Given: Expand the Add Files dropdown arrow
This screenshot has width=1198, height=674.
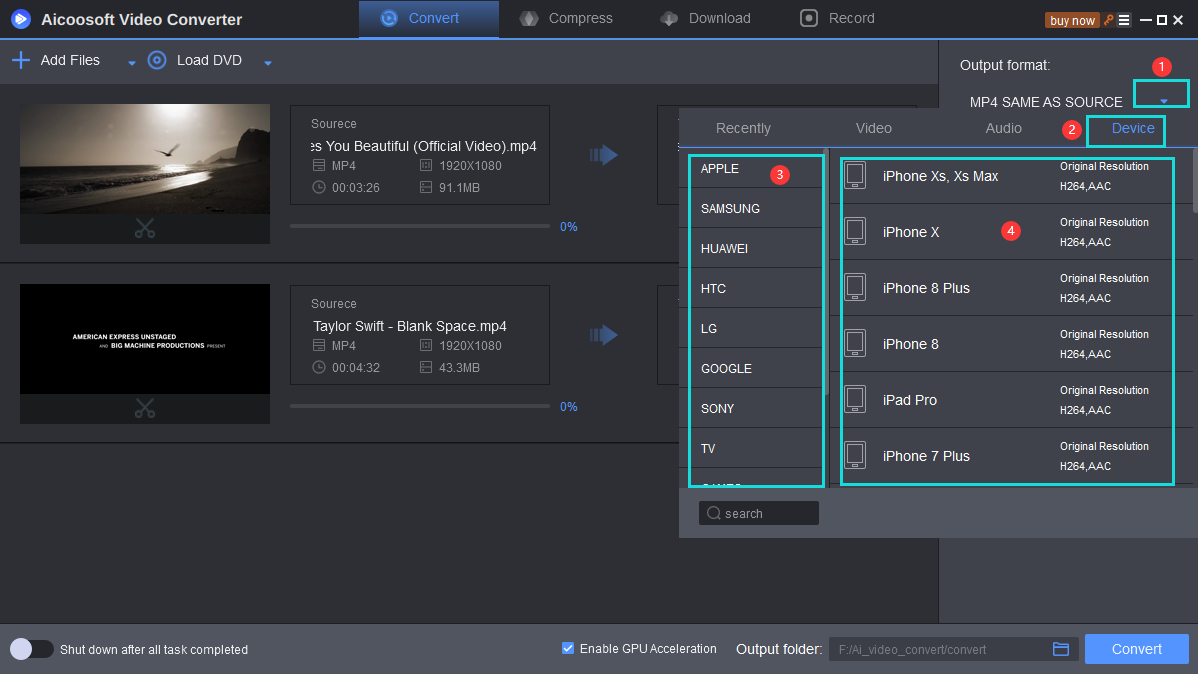Looking at the screenshot, I should [131, 63].
